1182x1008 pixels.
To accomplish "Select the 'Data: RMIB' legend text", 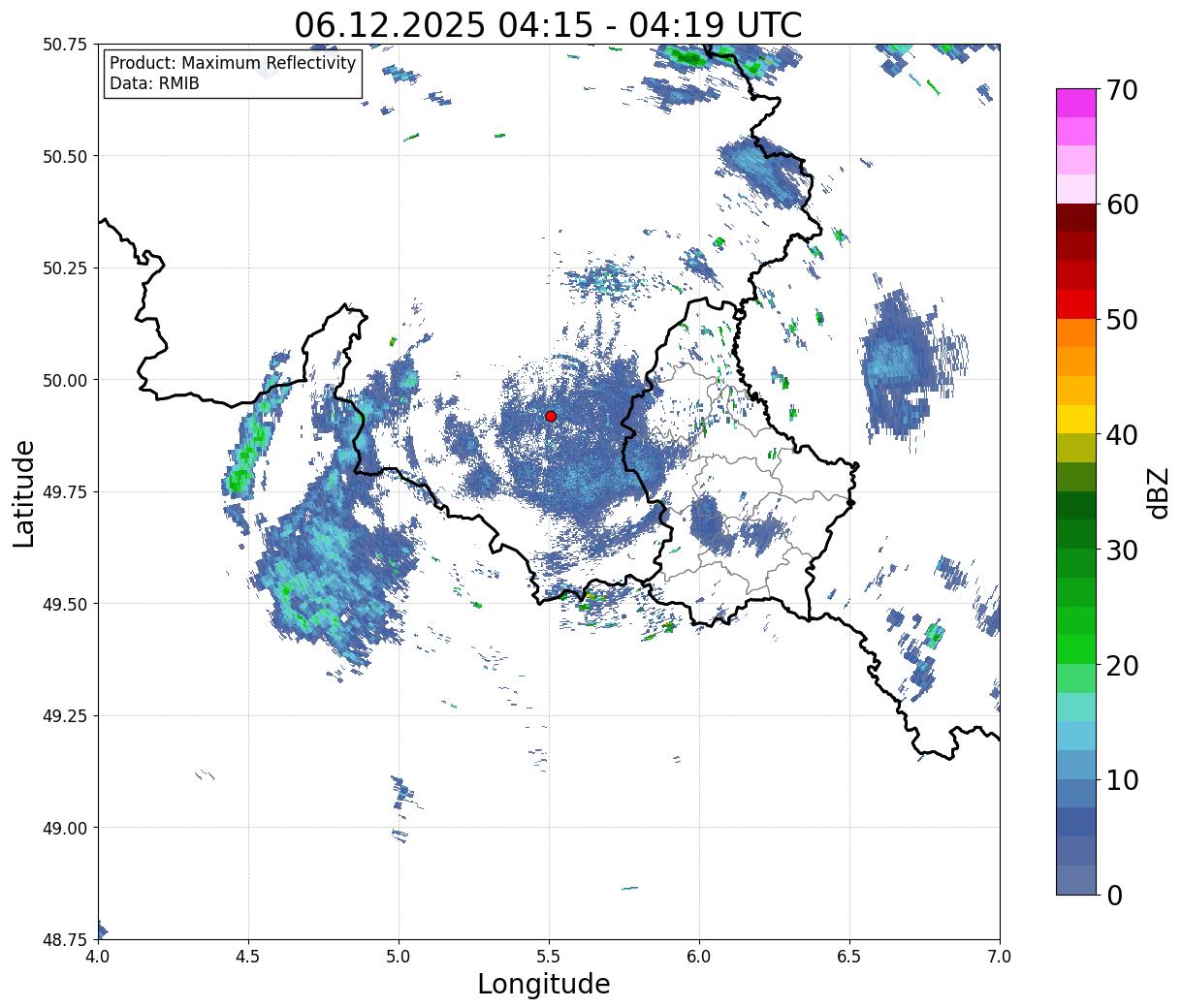I will pyautogui.click(x=154, y=84).
